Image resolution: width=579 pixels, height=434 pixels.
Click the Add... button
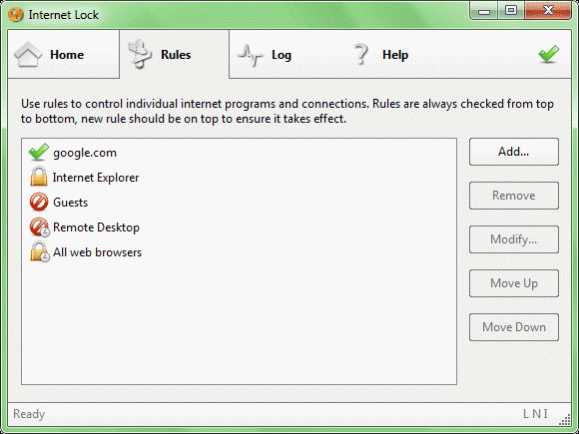coord(514,152)
